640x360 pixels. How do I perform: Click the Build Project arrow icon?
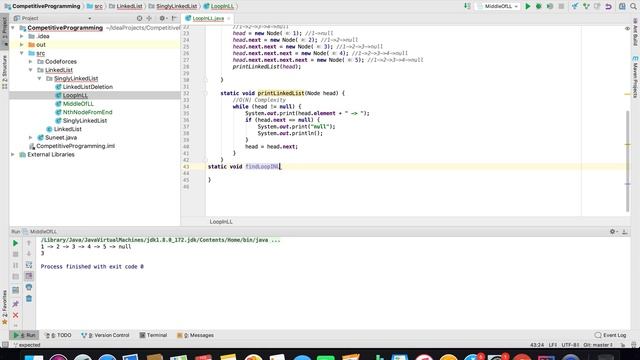pyautogui.click(x=467, y=6)
